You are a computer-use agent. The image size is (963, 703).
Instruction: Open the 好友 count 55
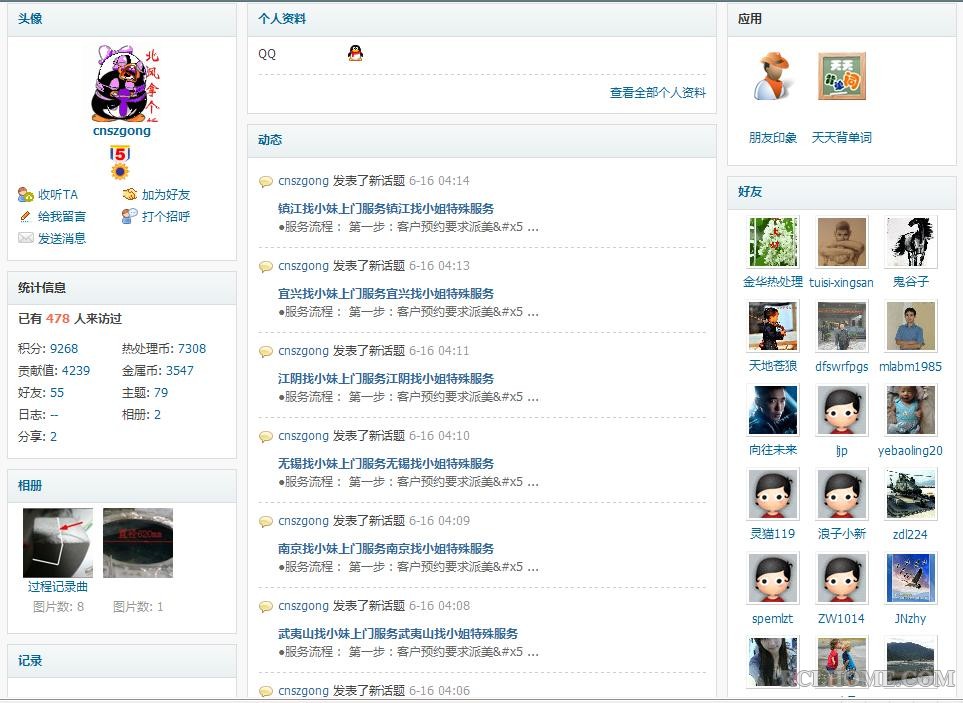tap(57, 393)
